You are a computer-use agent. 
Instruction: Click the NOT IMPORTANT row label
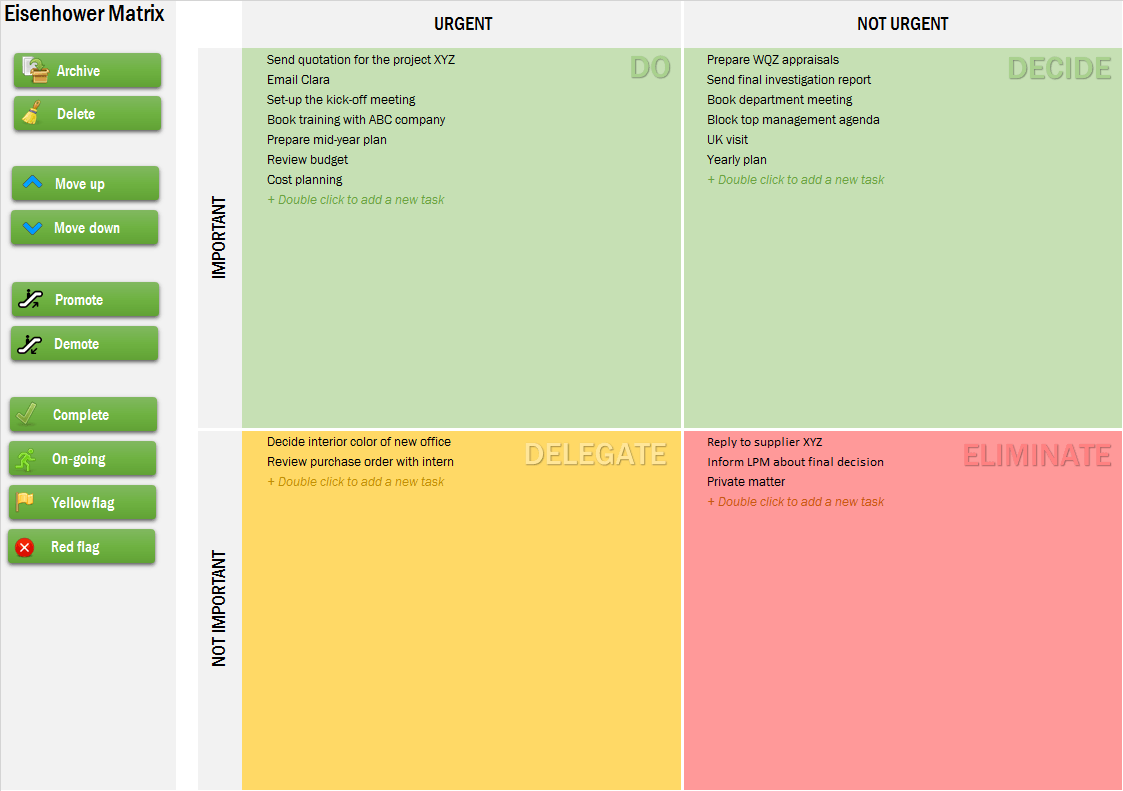click(219, 607)
